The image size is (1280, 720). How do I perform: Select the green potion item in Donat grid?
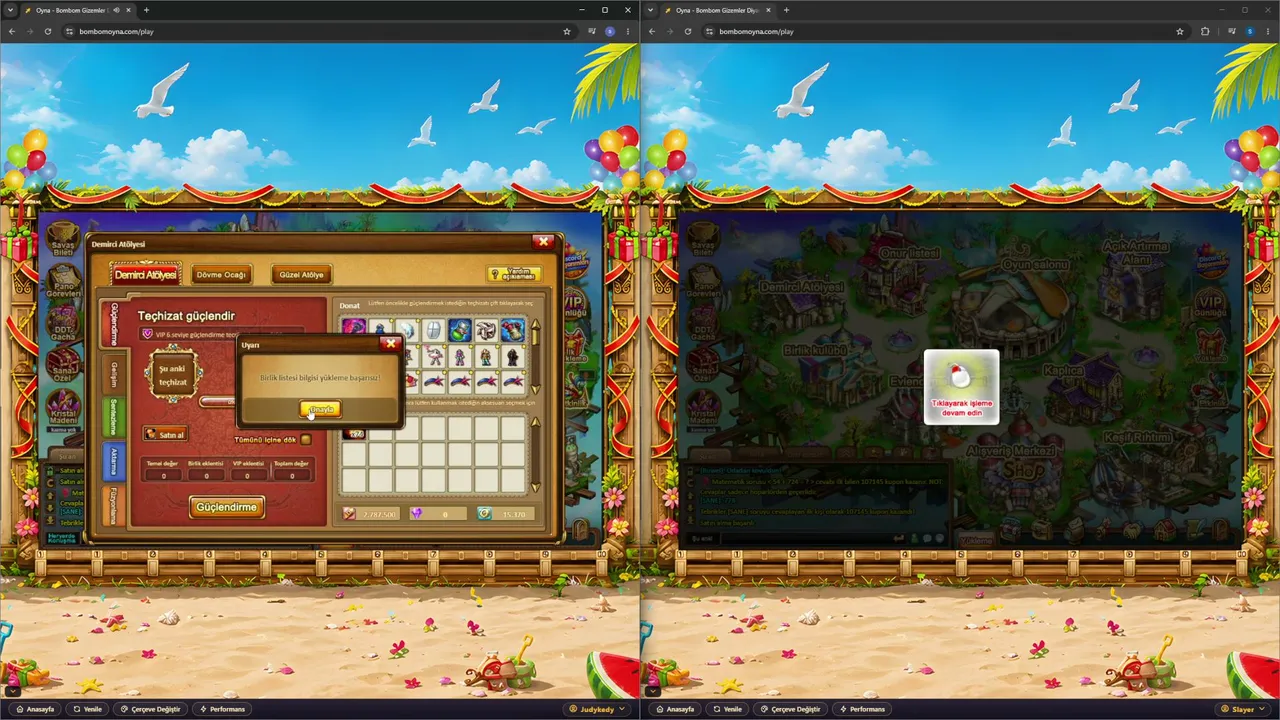point(460,330)
